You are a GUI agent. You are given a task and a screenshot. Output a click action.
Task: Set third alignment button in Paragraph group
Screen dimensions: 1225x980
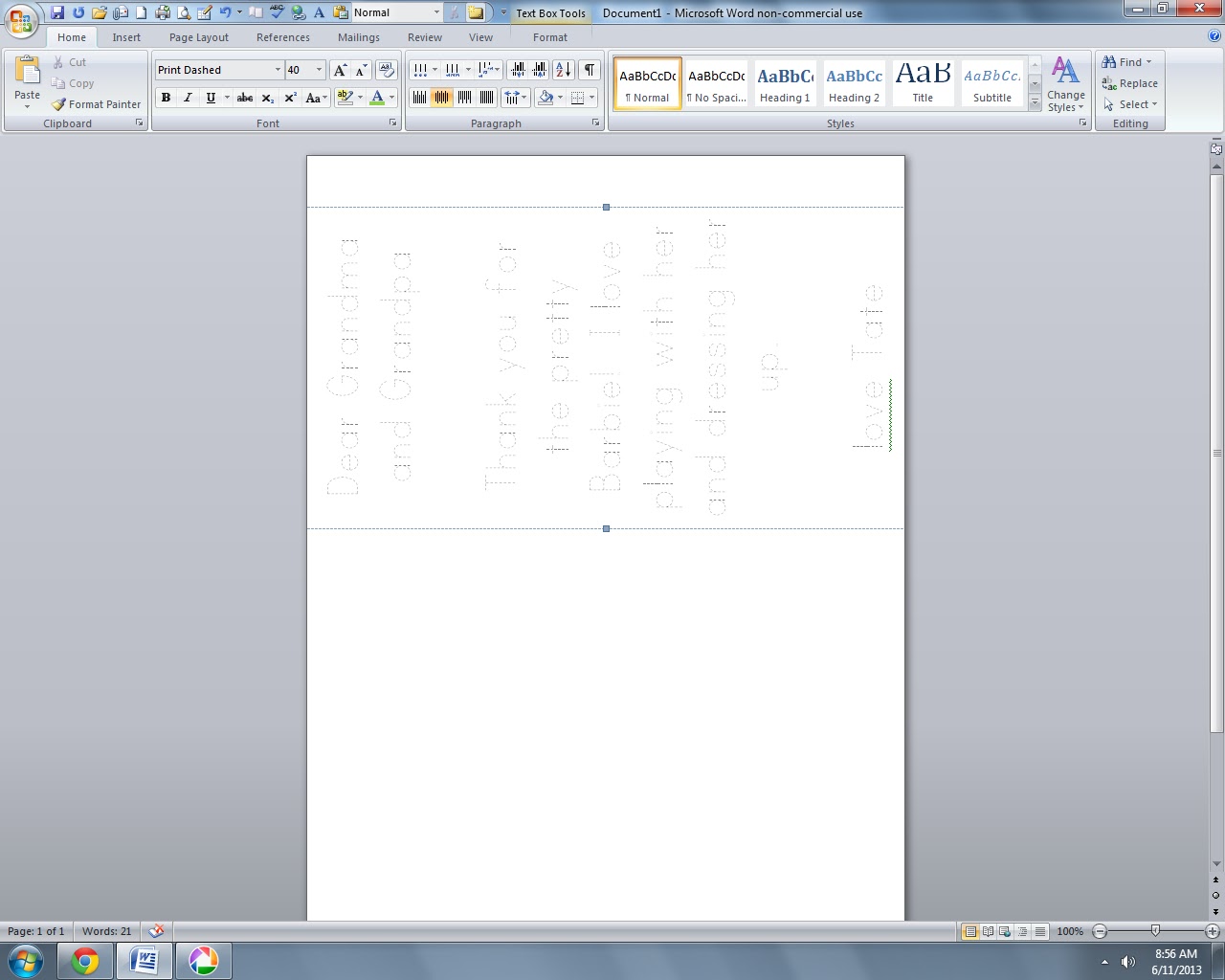tap(464, 98)
